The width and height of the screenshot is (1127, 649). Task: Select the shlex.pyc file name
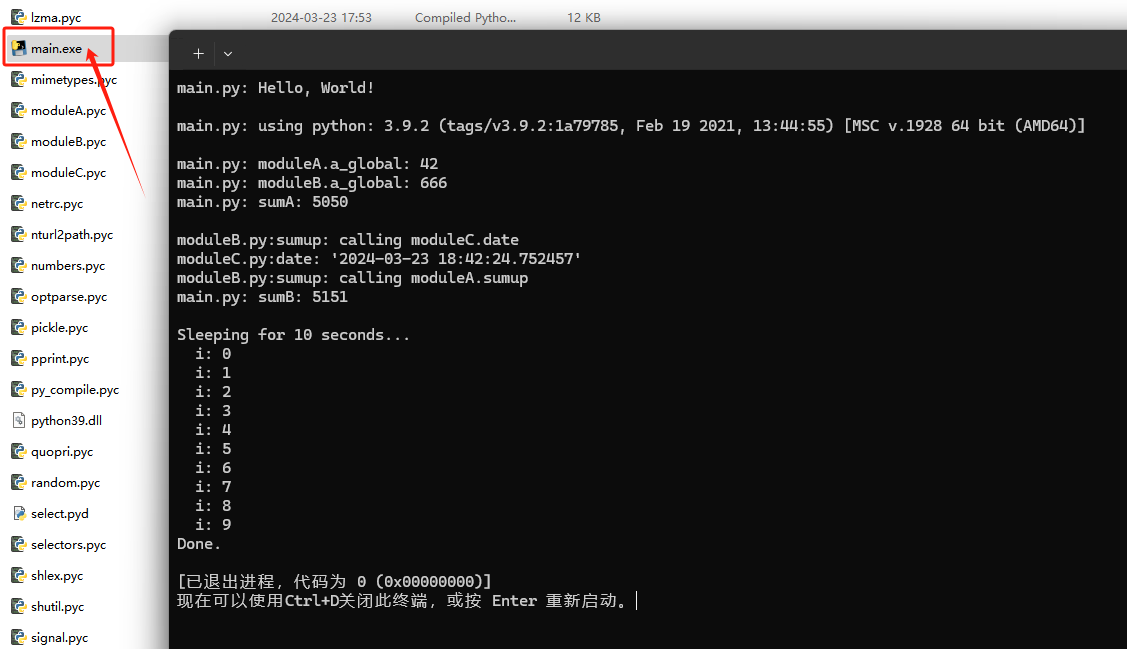tap(57, 575)
